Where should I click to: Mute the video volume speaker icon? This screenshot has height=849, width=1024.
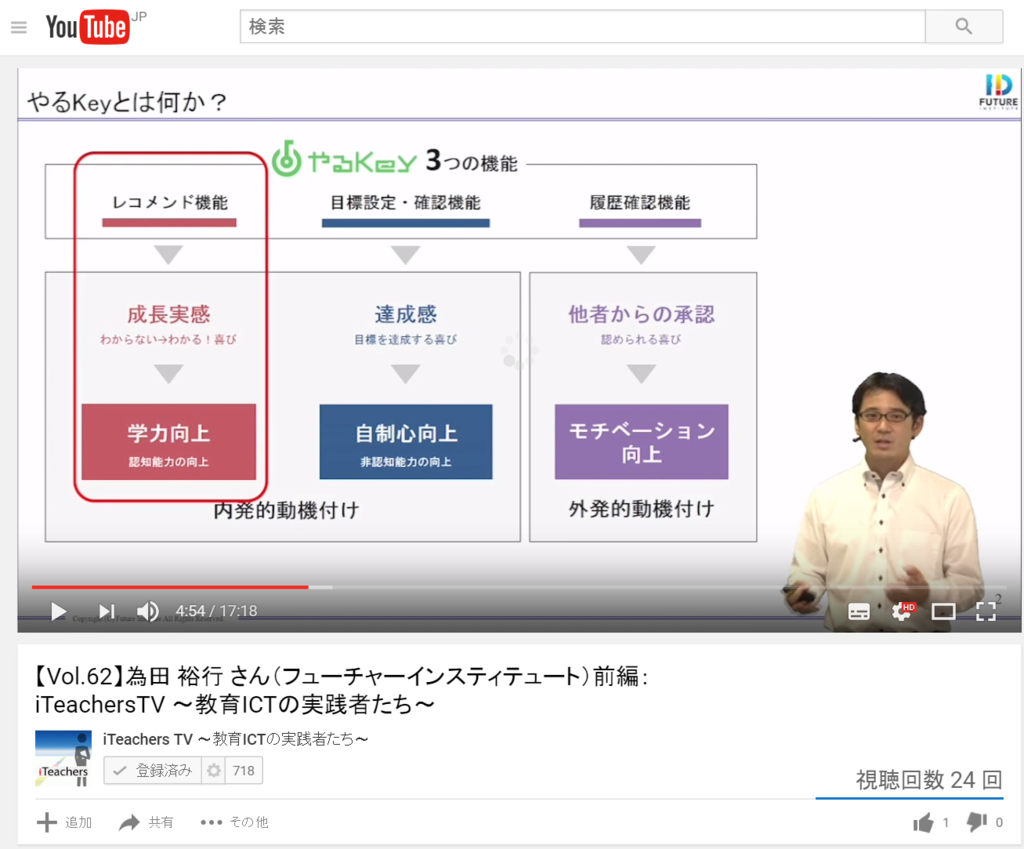coord(148,611)
